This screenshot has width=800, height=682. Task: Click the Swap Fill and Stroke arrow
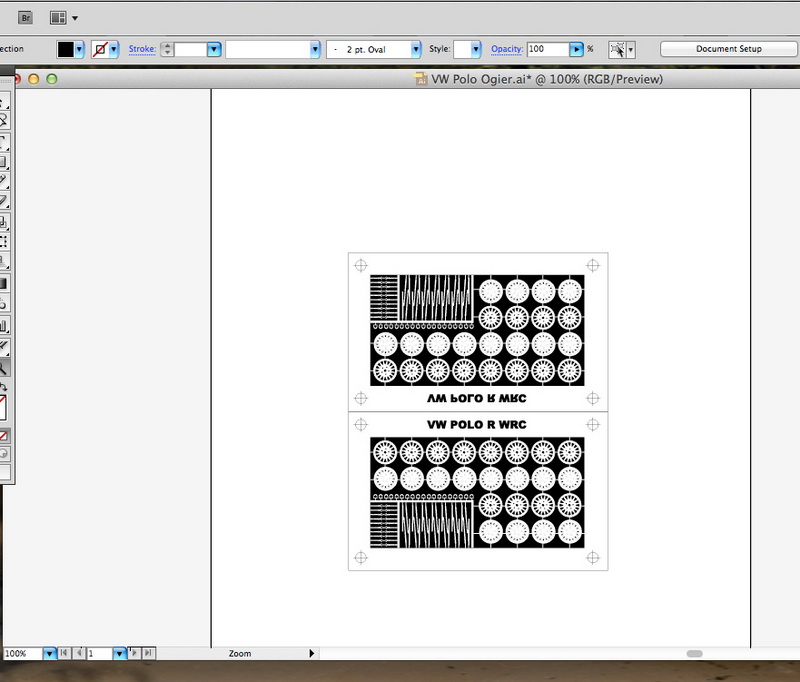coord(3,387)
